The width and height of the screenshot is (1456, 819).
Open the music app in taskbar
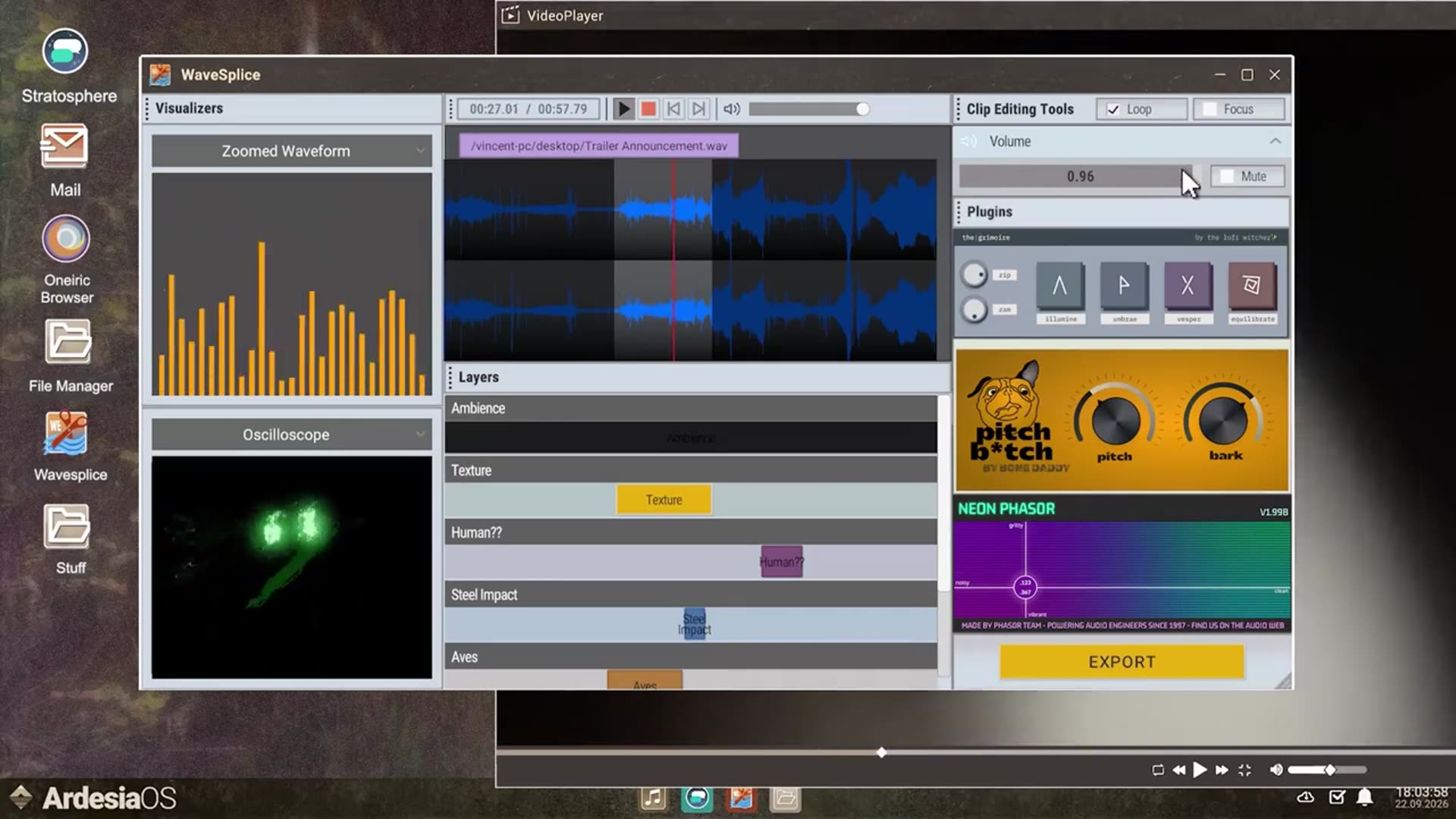tap(653, 799)
